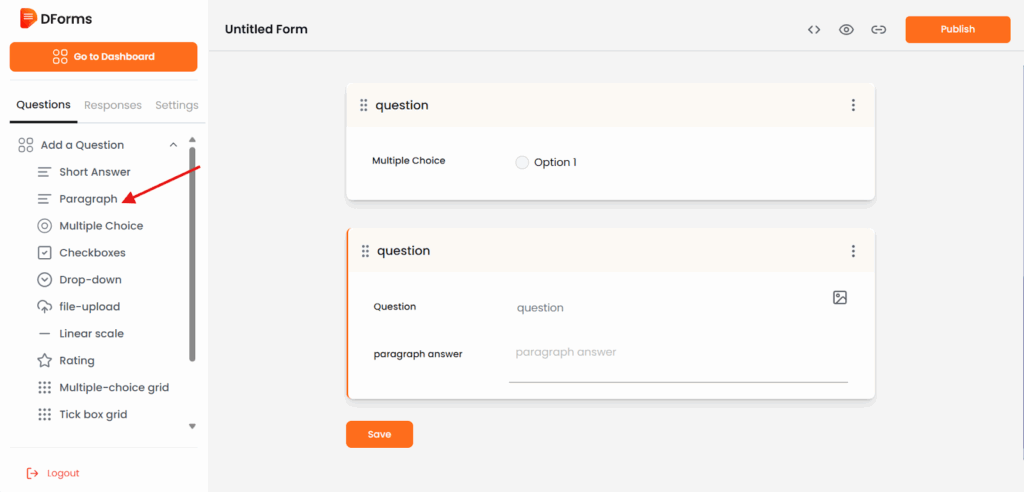The height and width of the screenshot is (492, 1024).
Task: Log out using the Logout link
Action: pos(62,473)
